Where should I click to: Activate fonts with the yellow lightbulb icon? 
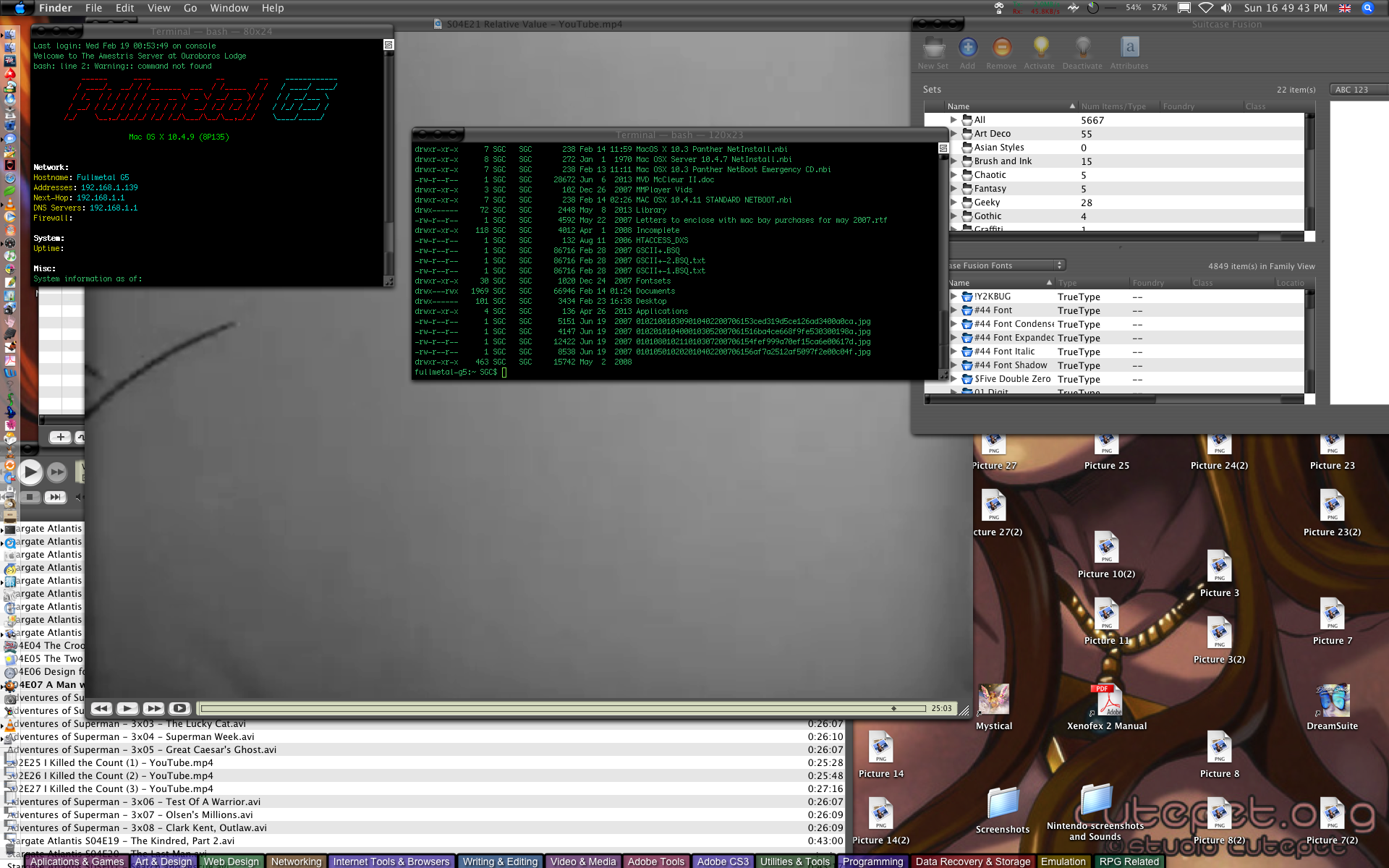[1040, 48]
